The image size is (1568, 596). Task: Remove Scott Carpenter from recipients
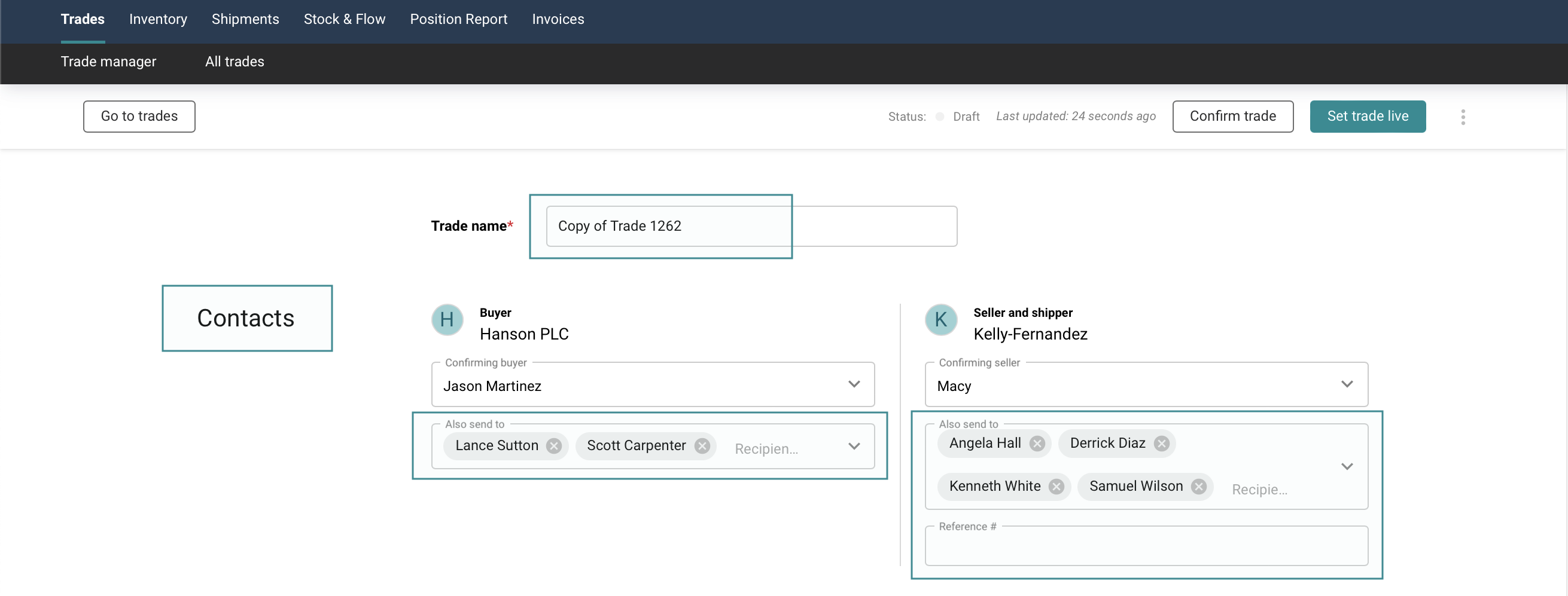(x=702, y=446)
